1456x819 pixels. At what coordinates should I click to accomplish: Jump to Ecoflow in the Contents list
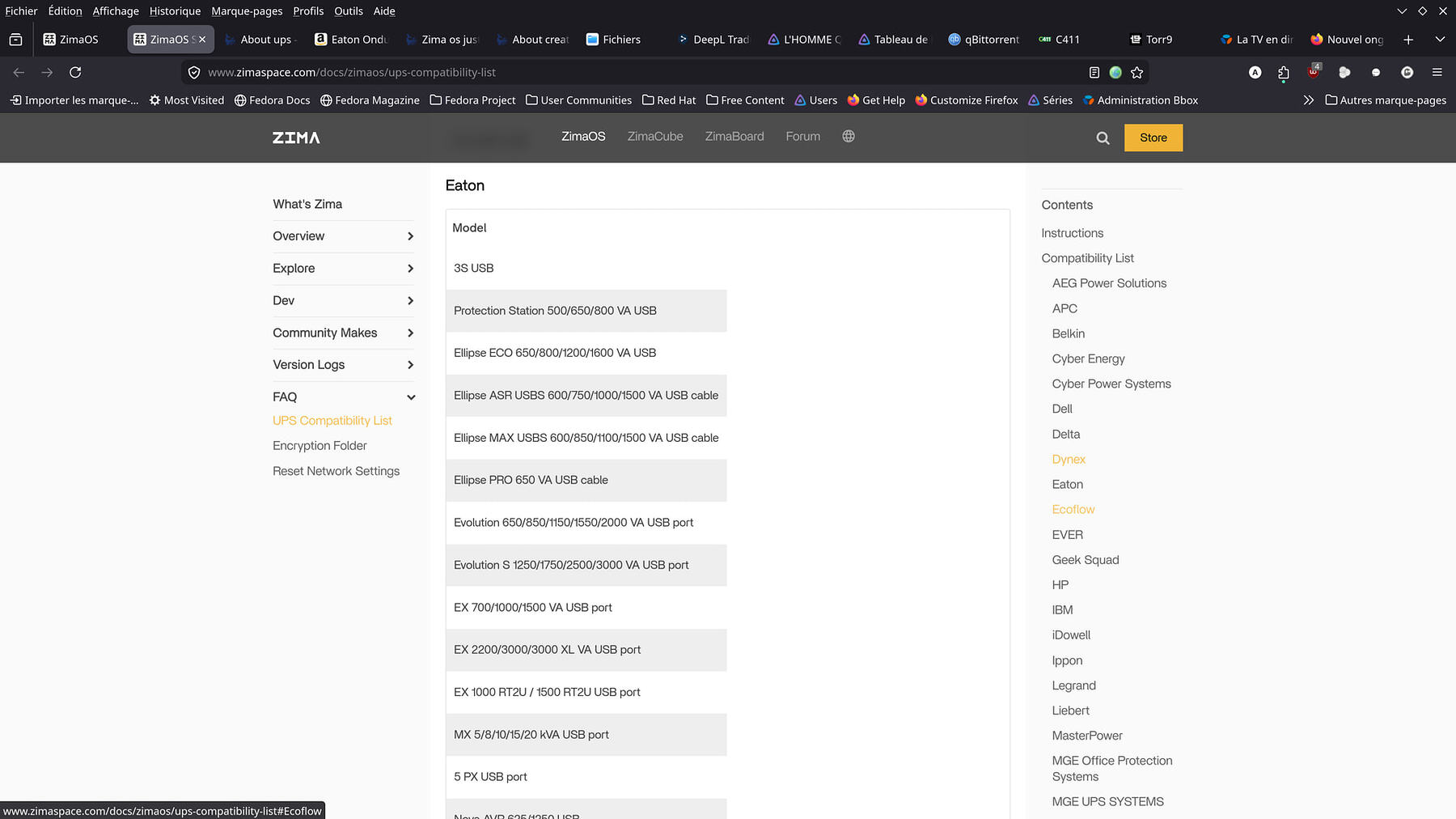click(1073, 510)
